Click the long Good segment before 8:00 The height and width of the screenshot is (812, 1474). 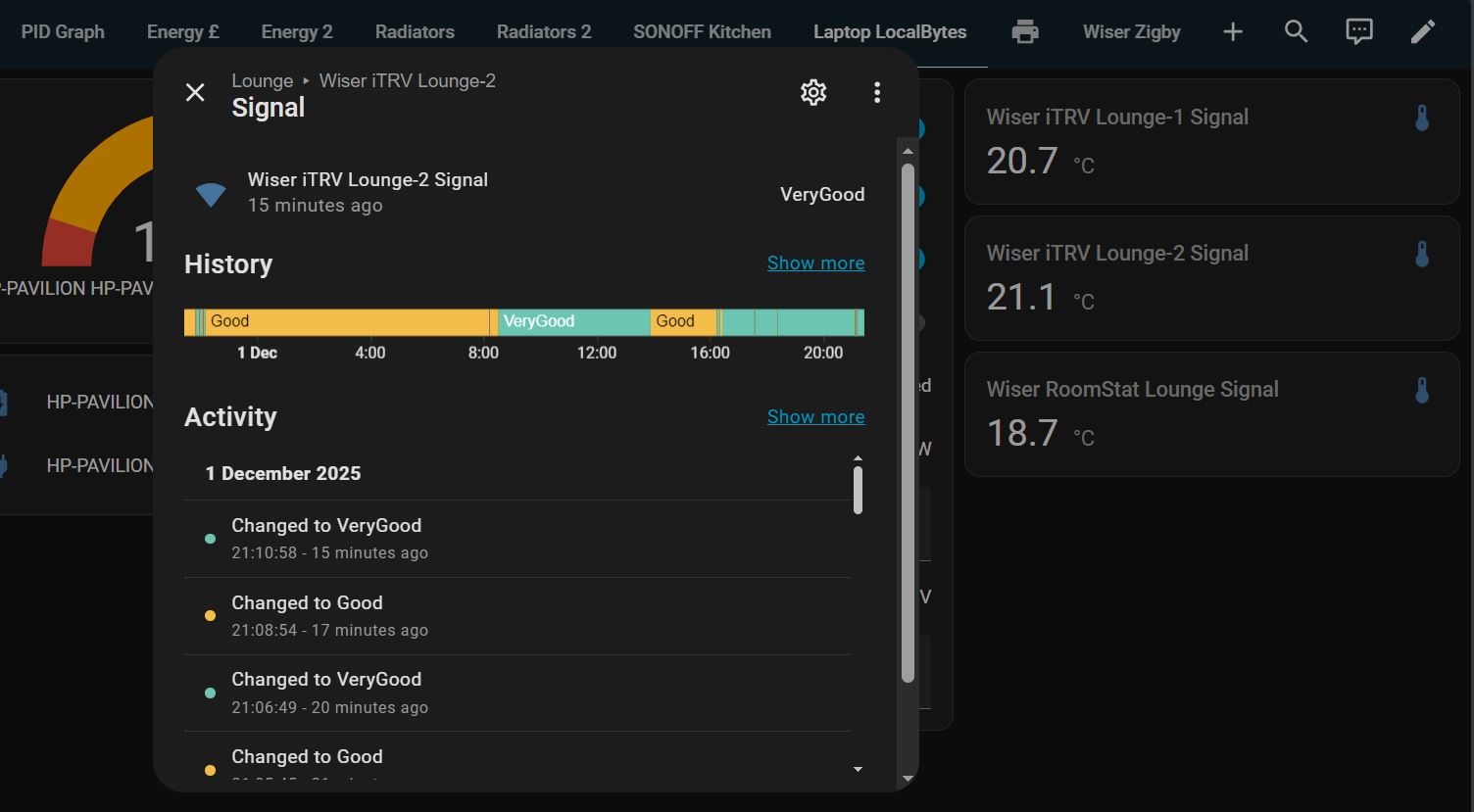[347, 322]
